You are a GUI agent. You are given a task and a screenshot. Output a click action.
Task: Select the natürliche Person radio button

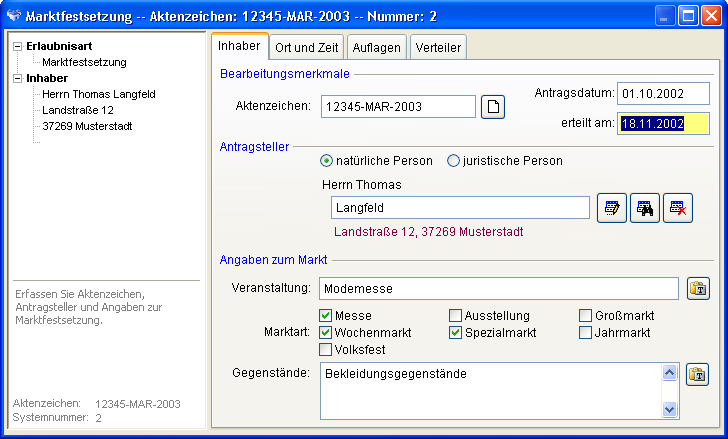click(326, 161)
